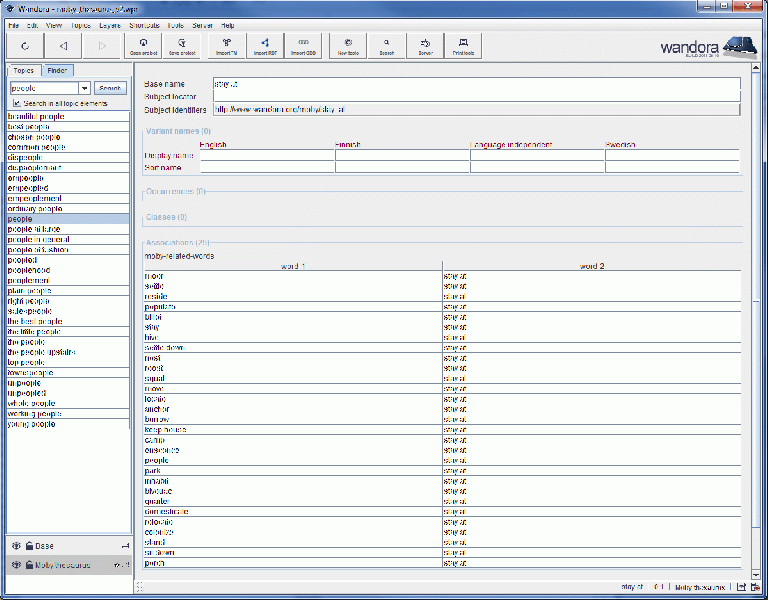768x600 pixels.
Task: Click the Subject identifiers URL field
Action: (477, 110)
